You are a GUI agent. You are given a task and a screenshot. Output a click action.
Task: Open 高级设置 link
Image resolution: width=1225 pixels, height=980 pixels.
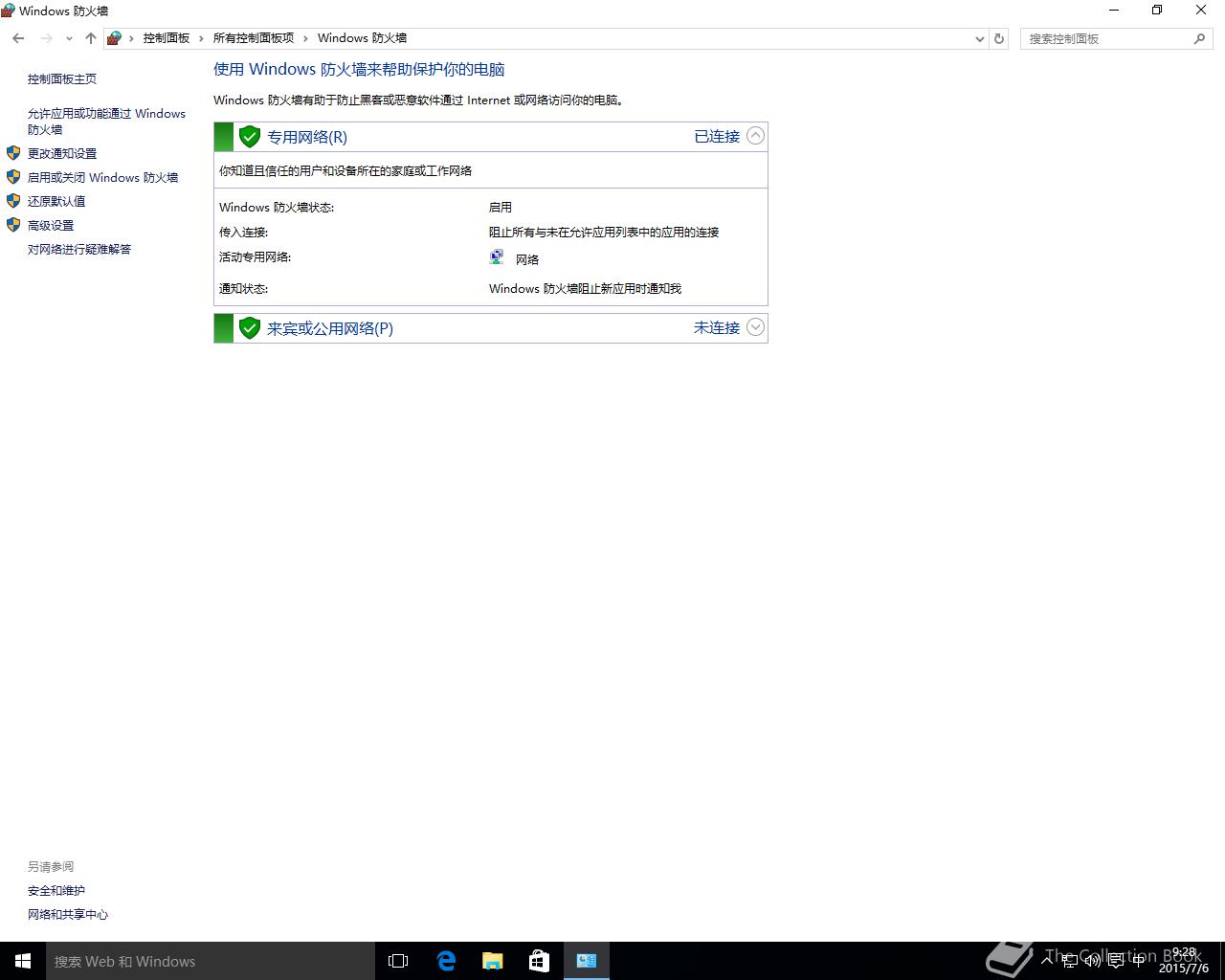[51, 225]
